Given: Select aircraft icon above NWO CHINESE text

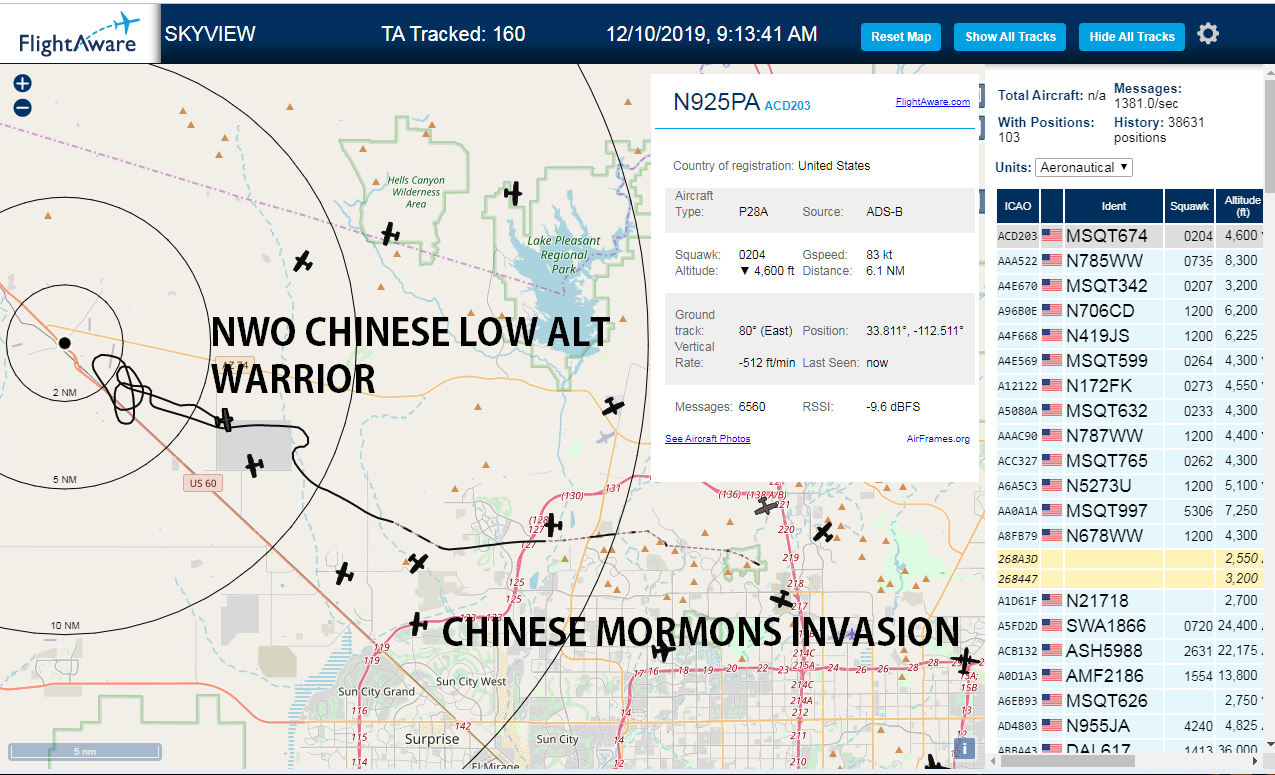Looking at the screenshot, I should pyautogui.click(x=303, y=261).
